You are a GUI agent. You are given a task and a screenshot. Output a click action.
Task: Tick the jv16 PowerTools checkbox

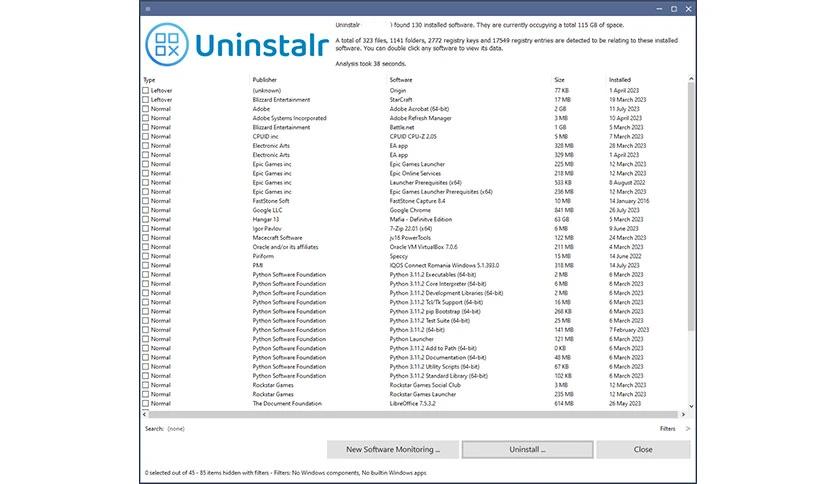pyautogui.click(x=146, y=238)
